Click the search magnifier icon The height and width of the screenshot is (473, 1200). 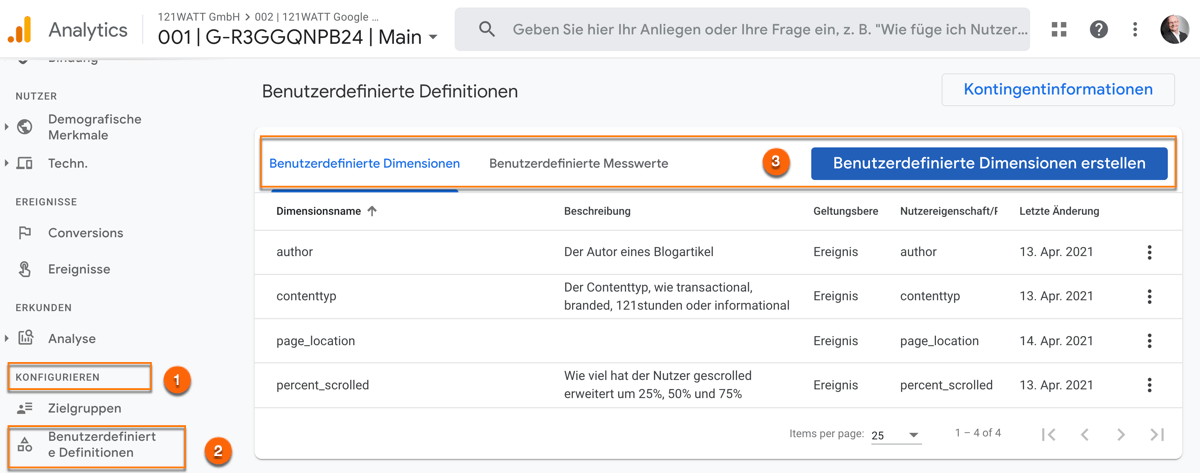(x=487, y=30)
